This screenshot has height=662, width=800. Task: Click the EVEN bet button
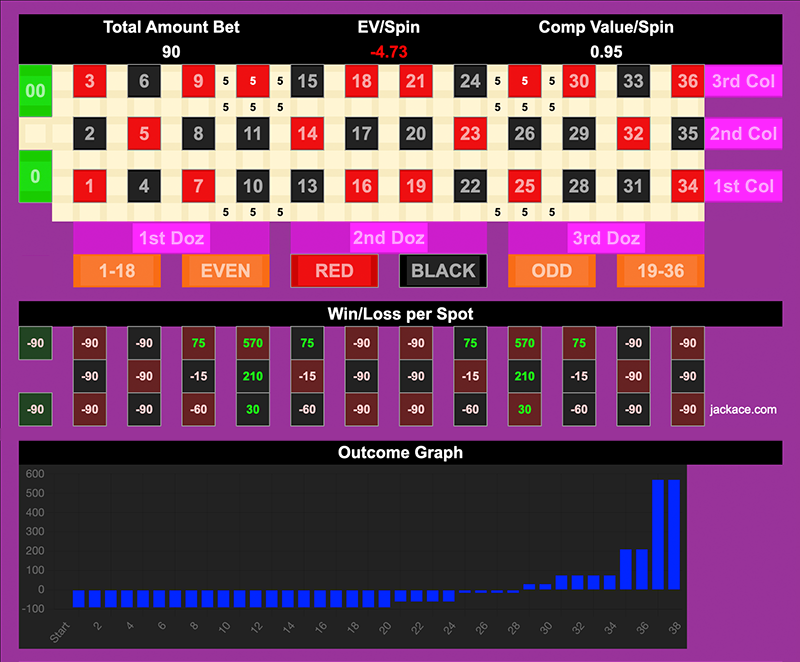click(x=225, y=271)
